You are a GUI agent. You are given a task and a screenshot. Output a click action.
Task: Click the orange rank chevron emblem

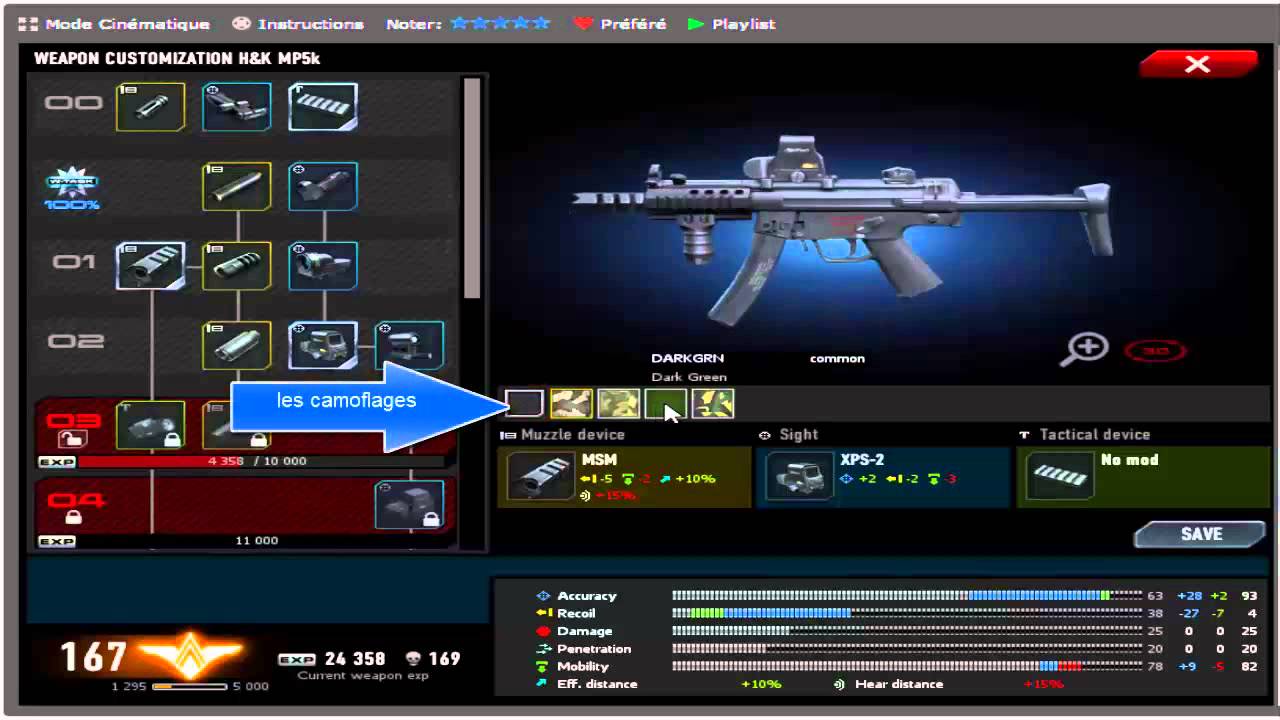(x=190, y=656)
